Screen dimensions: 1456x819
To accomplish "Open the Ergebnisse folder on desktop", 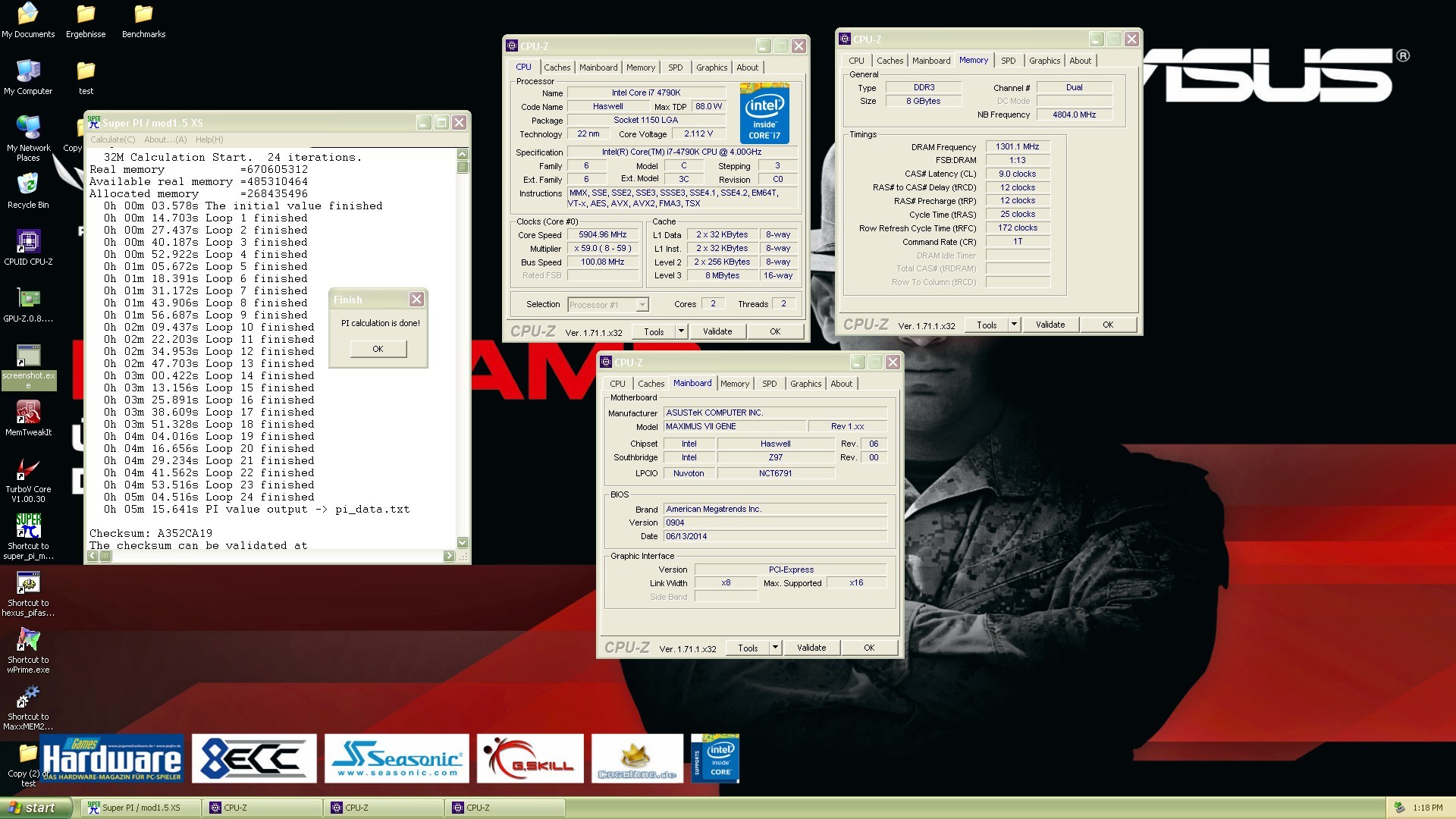I will pyautogui.click(x=86, y=20).
